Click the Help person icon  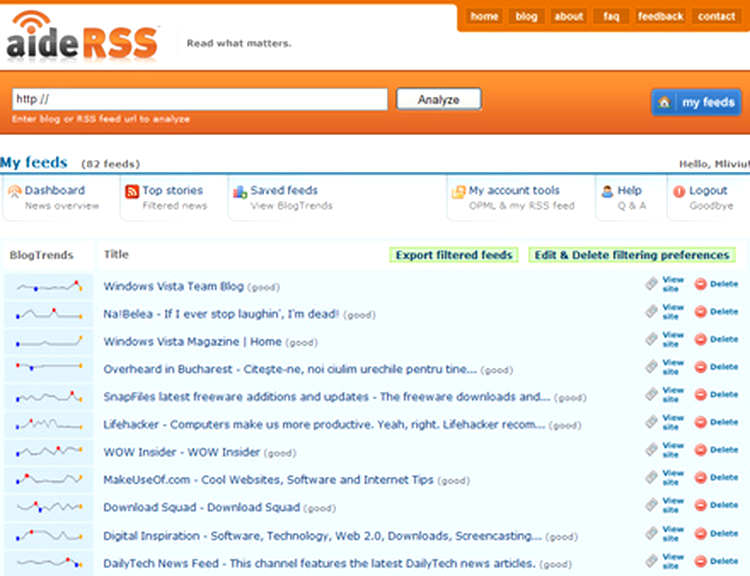[607, 191]
